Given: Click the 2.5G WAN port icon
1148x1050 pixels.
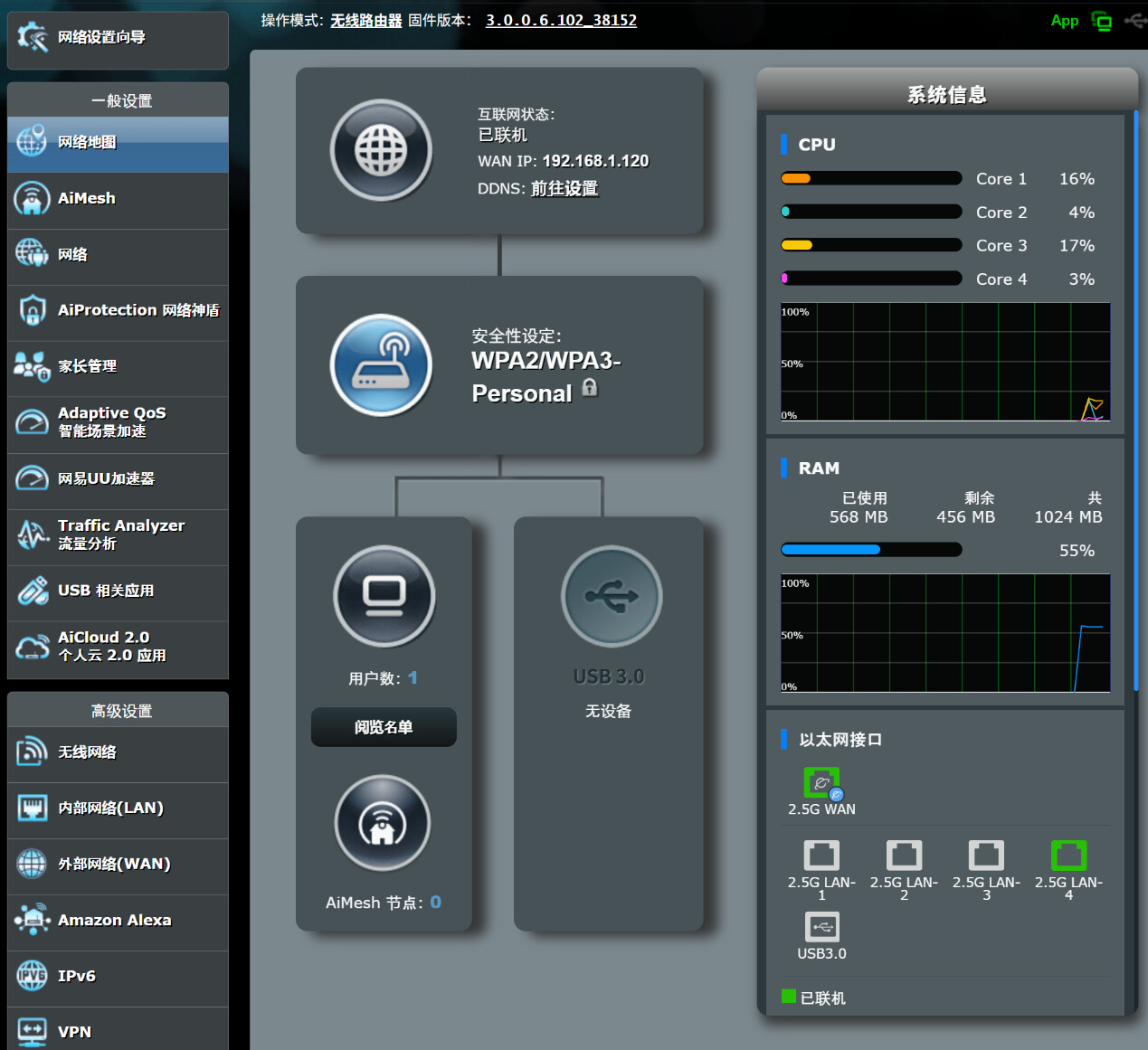Looking at the screenshot, I should click(821, 783).
